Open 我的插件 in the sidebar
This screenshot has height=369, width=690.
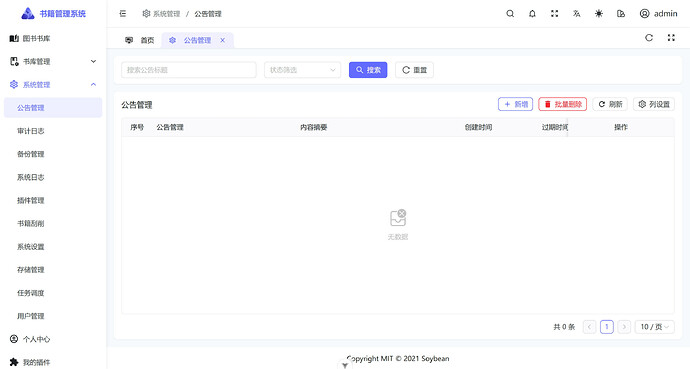[x=53, y=362]
